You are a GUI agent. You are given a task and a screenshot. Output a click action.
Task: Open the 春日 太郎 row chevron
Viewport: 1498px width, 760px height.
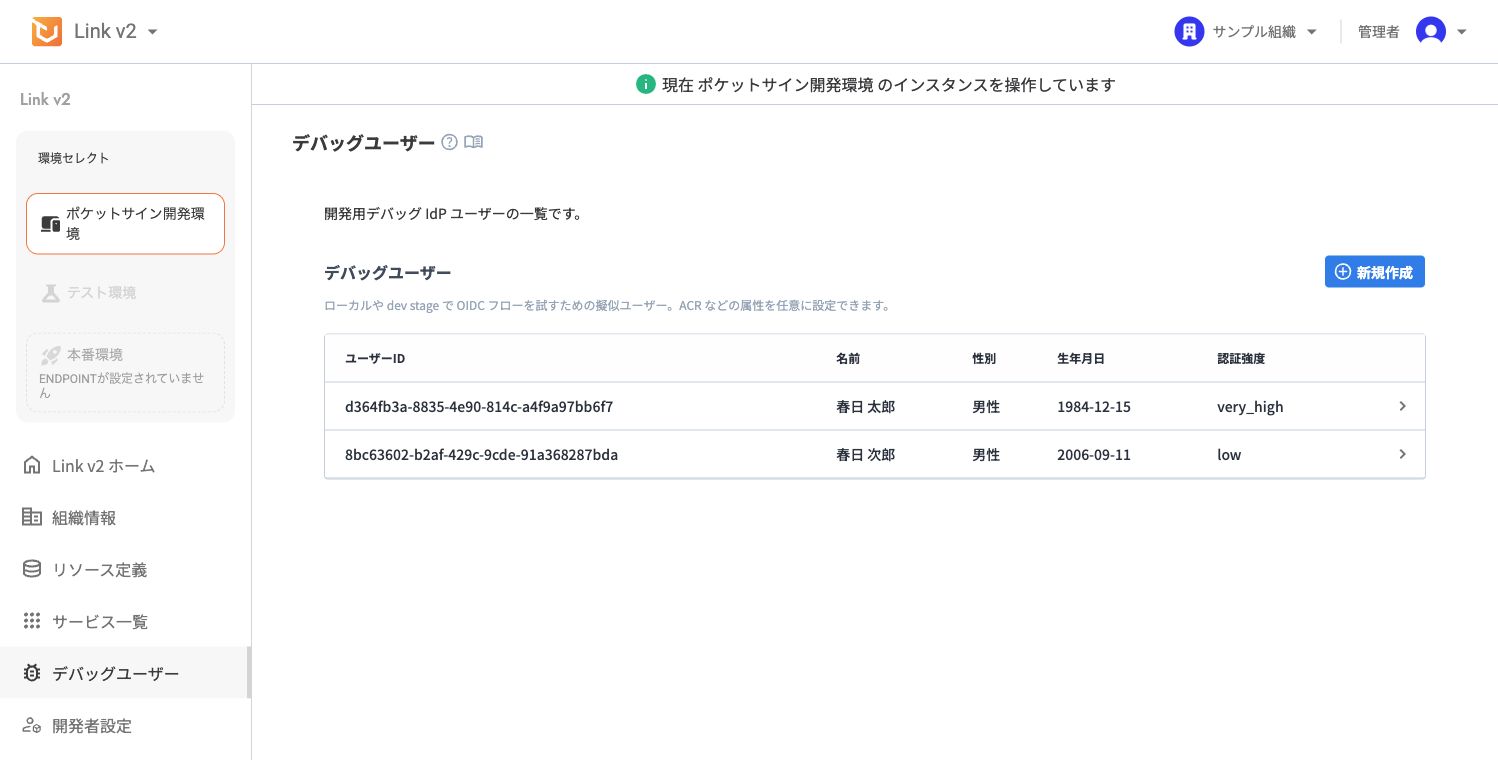tap(1402, 406)
